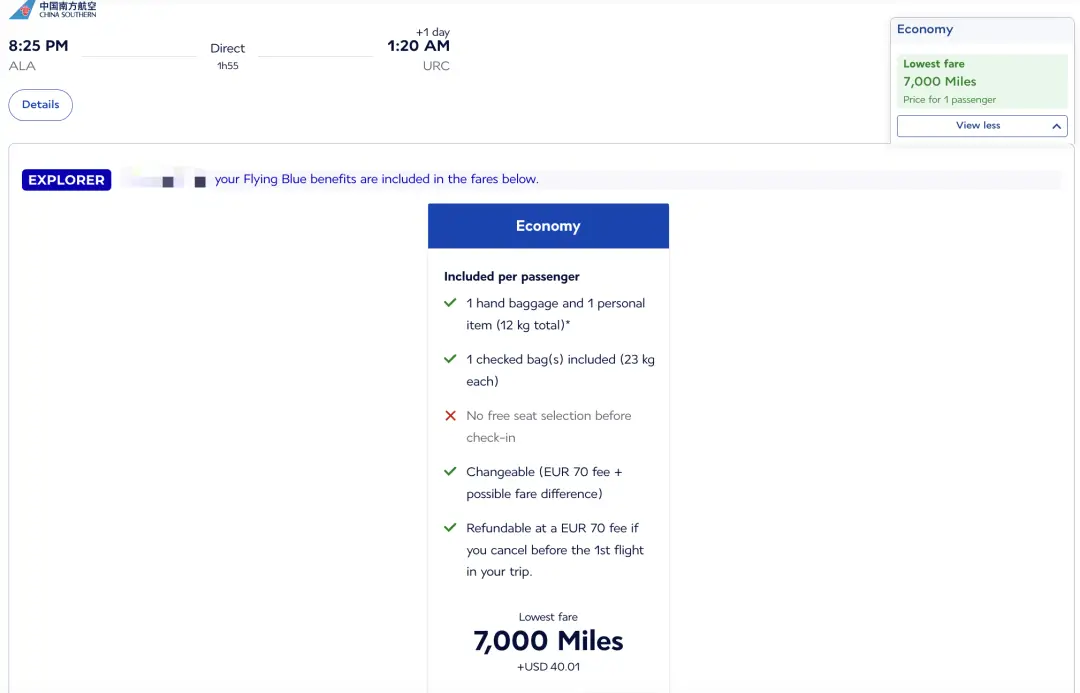This screenshot has width=1080, height=693.
Task: Click the China Southern airline logo
Action: coord(53,10)
